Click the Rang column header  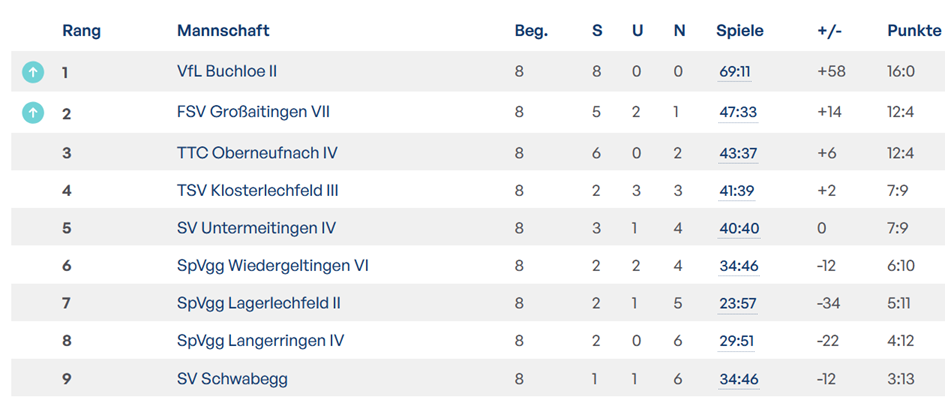(82, 31)
